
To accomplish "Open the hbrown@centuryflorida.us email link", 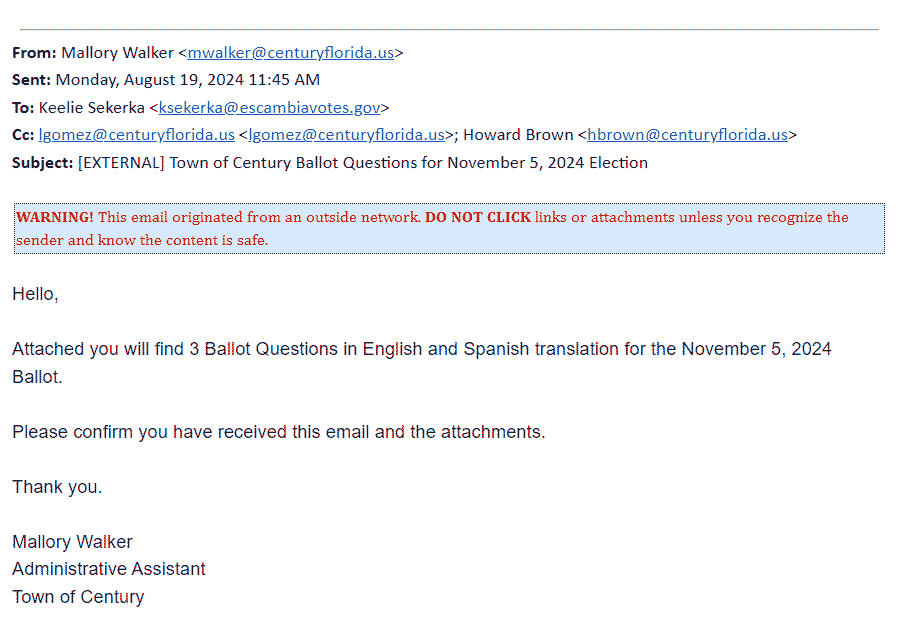I will tap(687, 135).
